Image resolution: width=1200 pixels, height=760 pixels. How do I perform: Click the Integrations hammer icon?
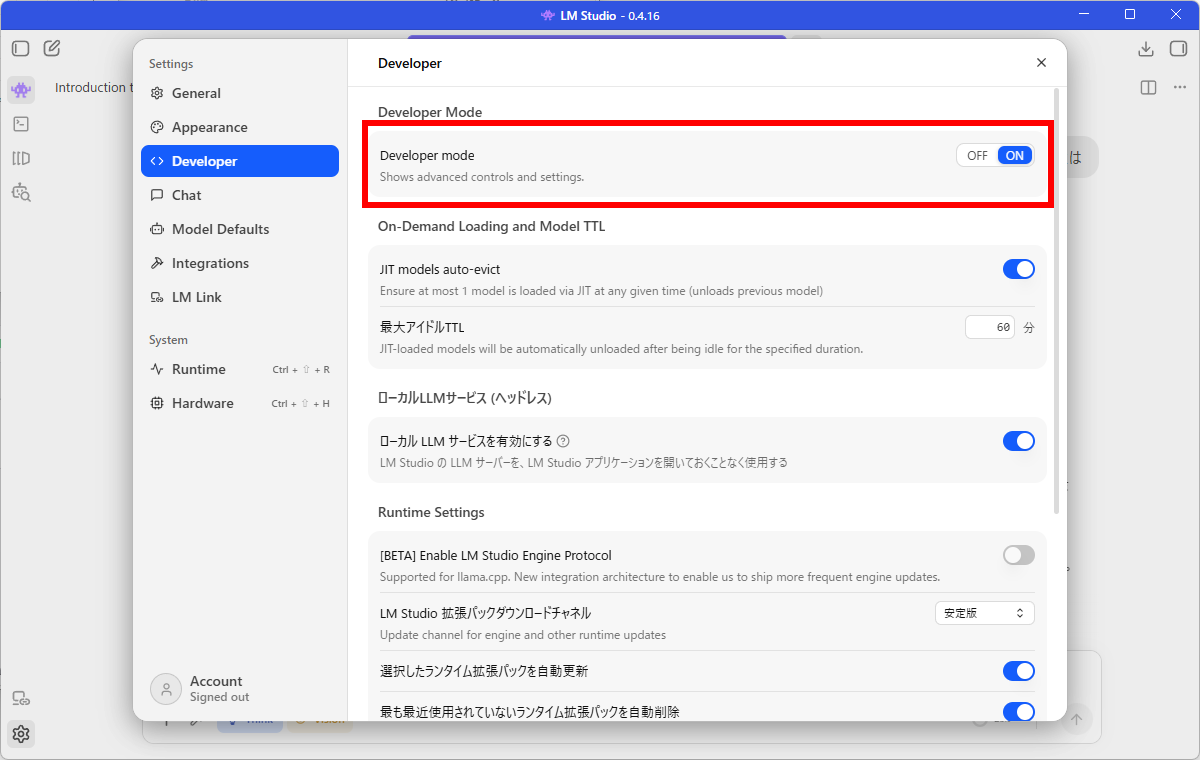click(x=157, y=263)
